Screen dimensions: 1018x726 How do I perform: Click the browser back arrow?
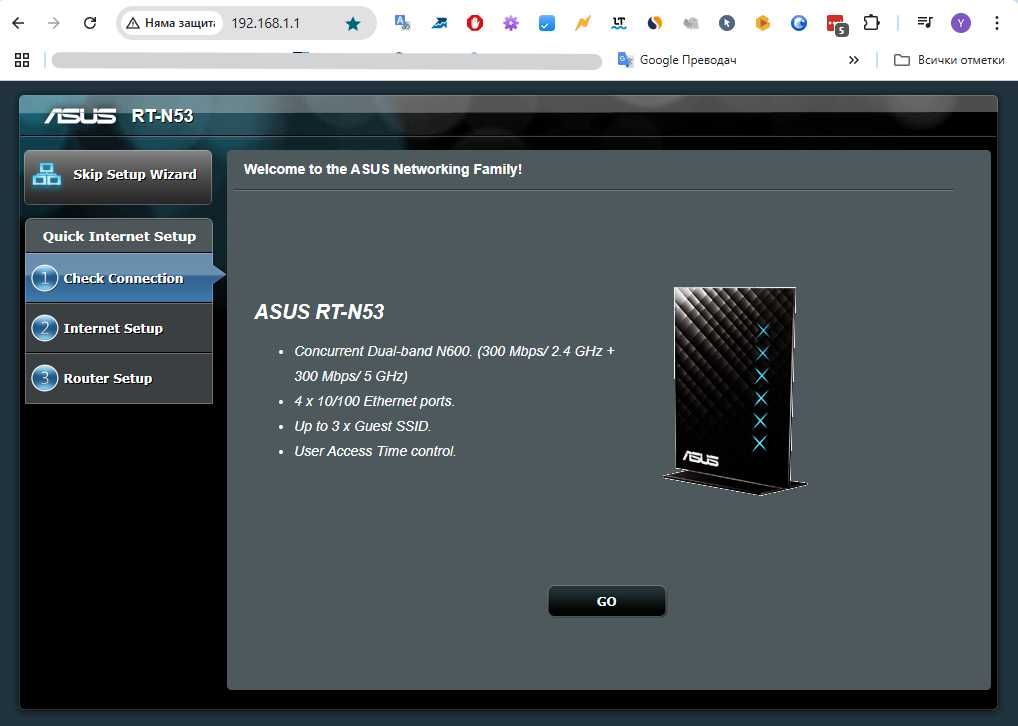[18, 23]
